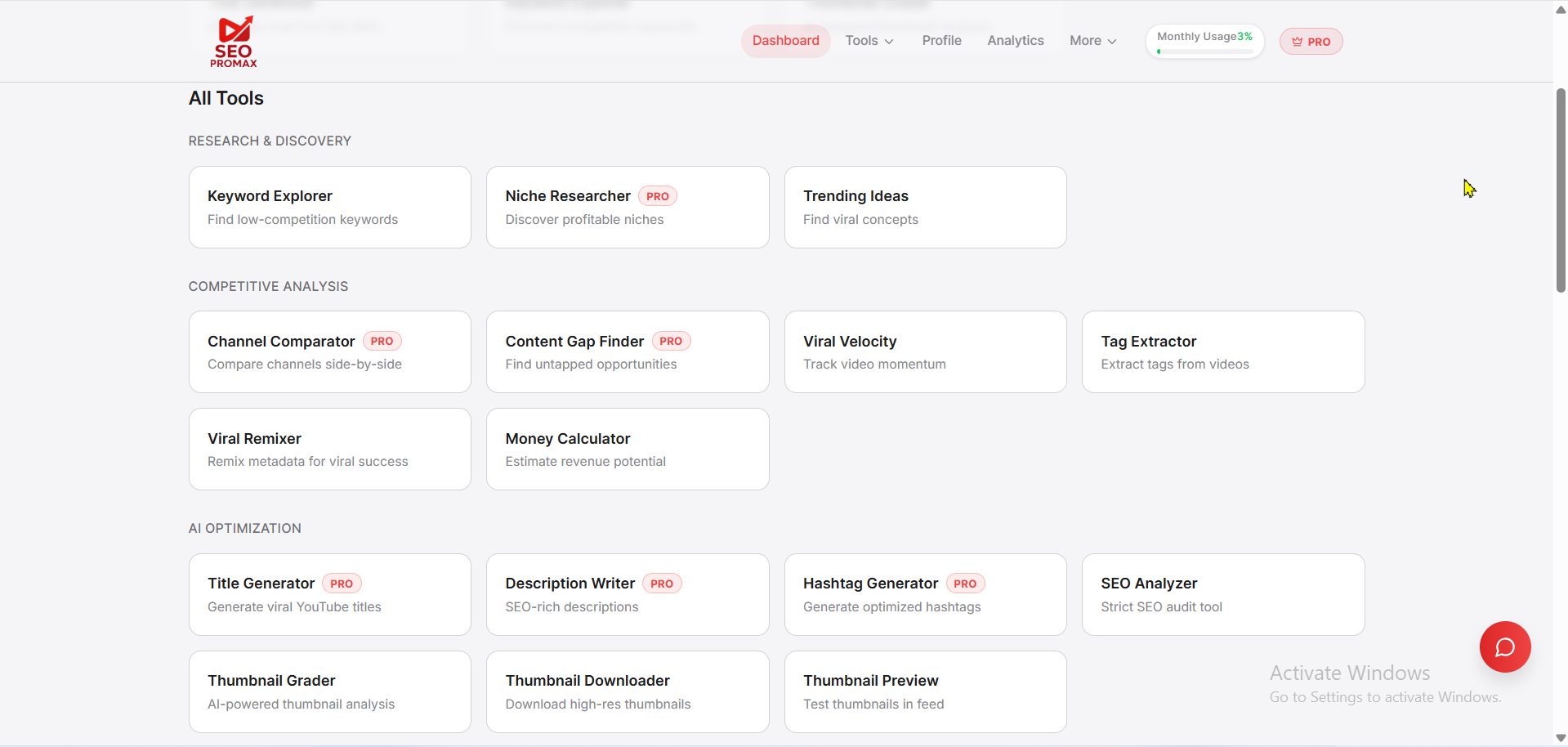Expand the More dropdown menu
1568x747 pixels.
pyautogui.click(x=1092, y=40)
